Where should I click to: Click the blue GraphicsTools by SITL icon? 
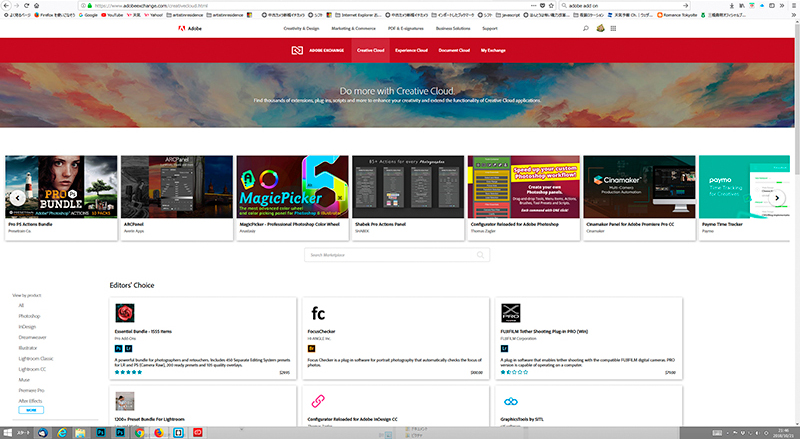[510, 402]
